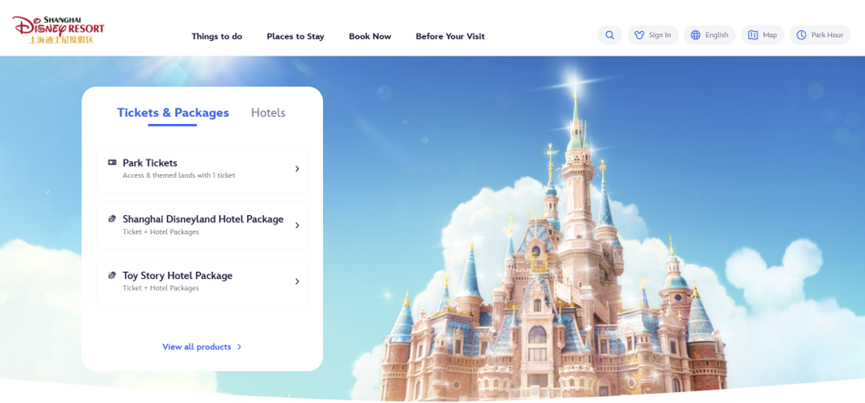Change language via the English label
865x403 pixels.
pos(717,35)
